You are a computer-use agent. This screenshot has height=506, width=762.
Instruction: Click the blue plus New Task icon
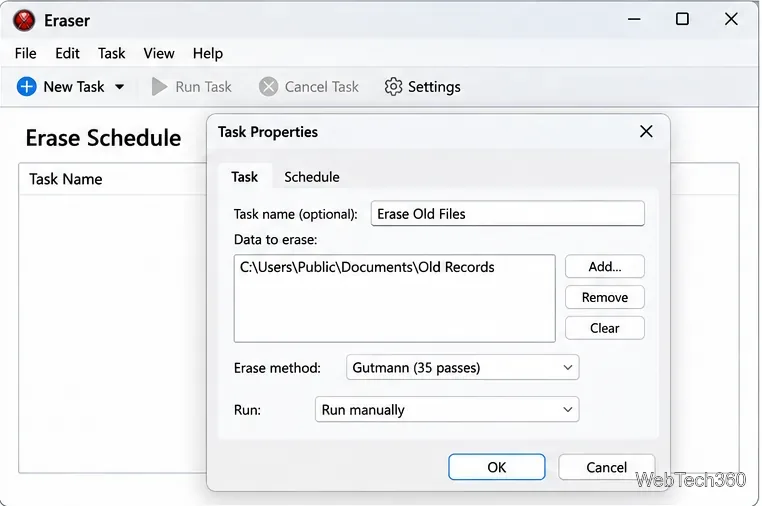click(26, 87)
